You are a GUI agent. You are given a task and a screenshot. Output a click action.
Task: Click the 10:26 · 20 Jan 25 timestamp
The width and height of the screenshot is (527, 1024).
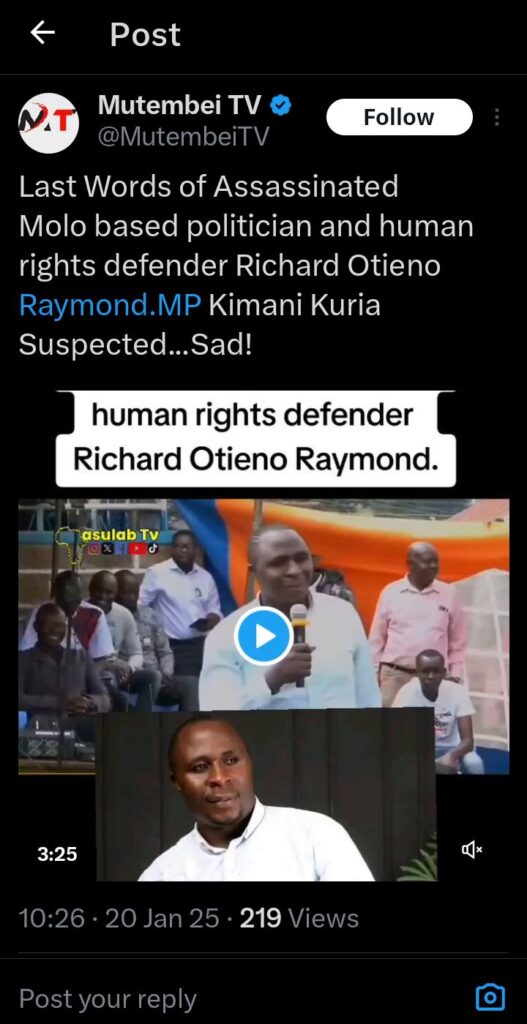pyautogui.click(x=120, y=919)
